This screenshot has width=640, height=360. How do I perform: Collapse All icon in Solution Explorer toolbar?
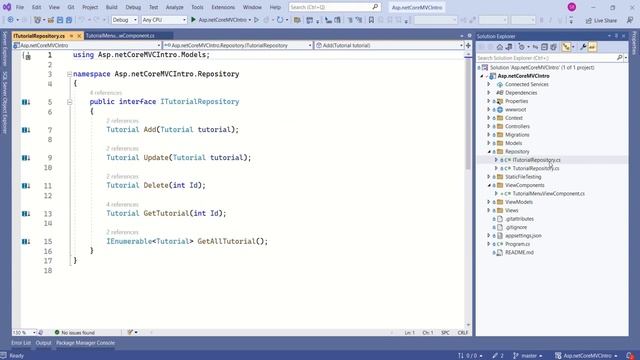pyautogui.click(x=544, y=47)
